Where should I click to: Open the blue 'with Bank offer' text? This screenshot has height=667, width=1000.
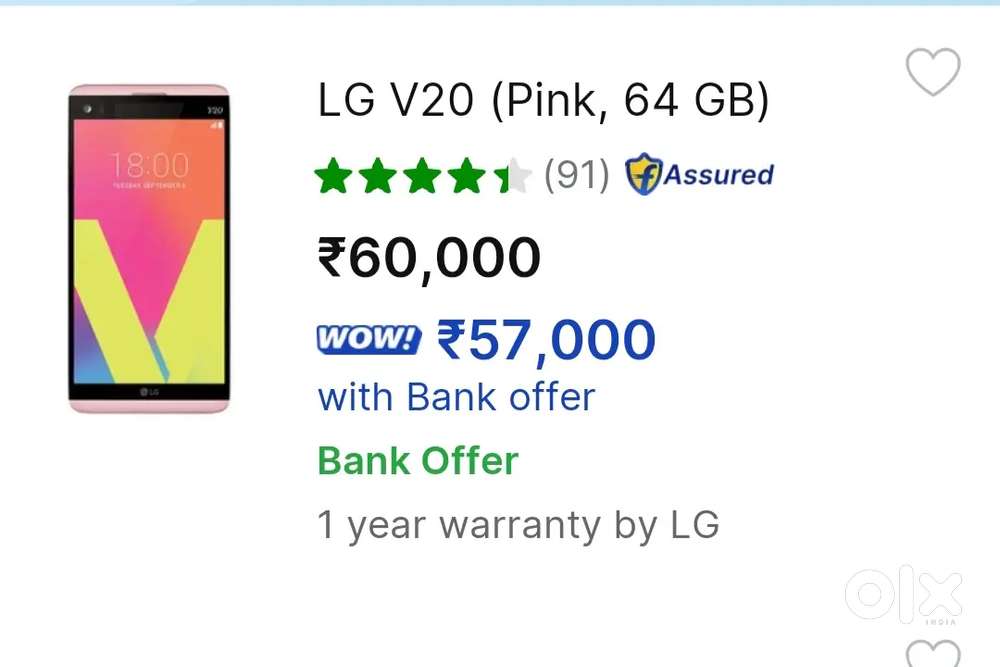coord(457,397)
